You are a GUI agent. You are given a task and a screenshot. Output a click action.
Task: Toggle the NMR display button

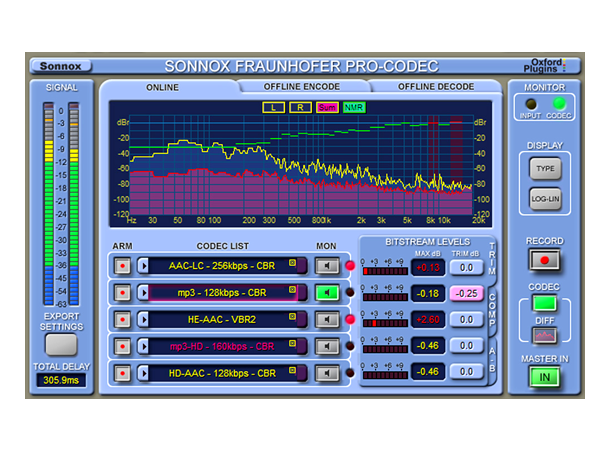tap(354, 107)
